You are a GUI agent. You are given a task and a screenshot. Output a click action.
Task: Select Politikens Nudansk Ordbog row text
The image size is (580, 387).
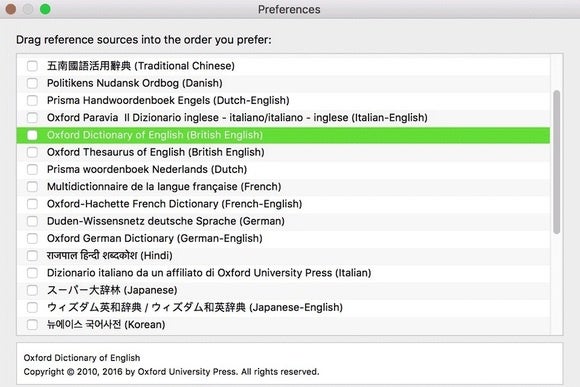[x=135, y=83]
